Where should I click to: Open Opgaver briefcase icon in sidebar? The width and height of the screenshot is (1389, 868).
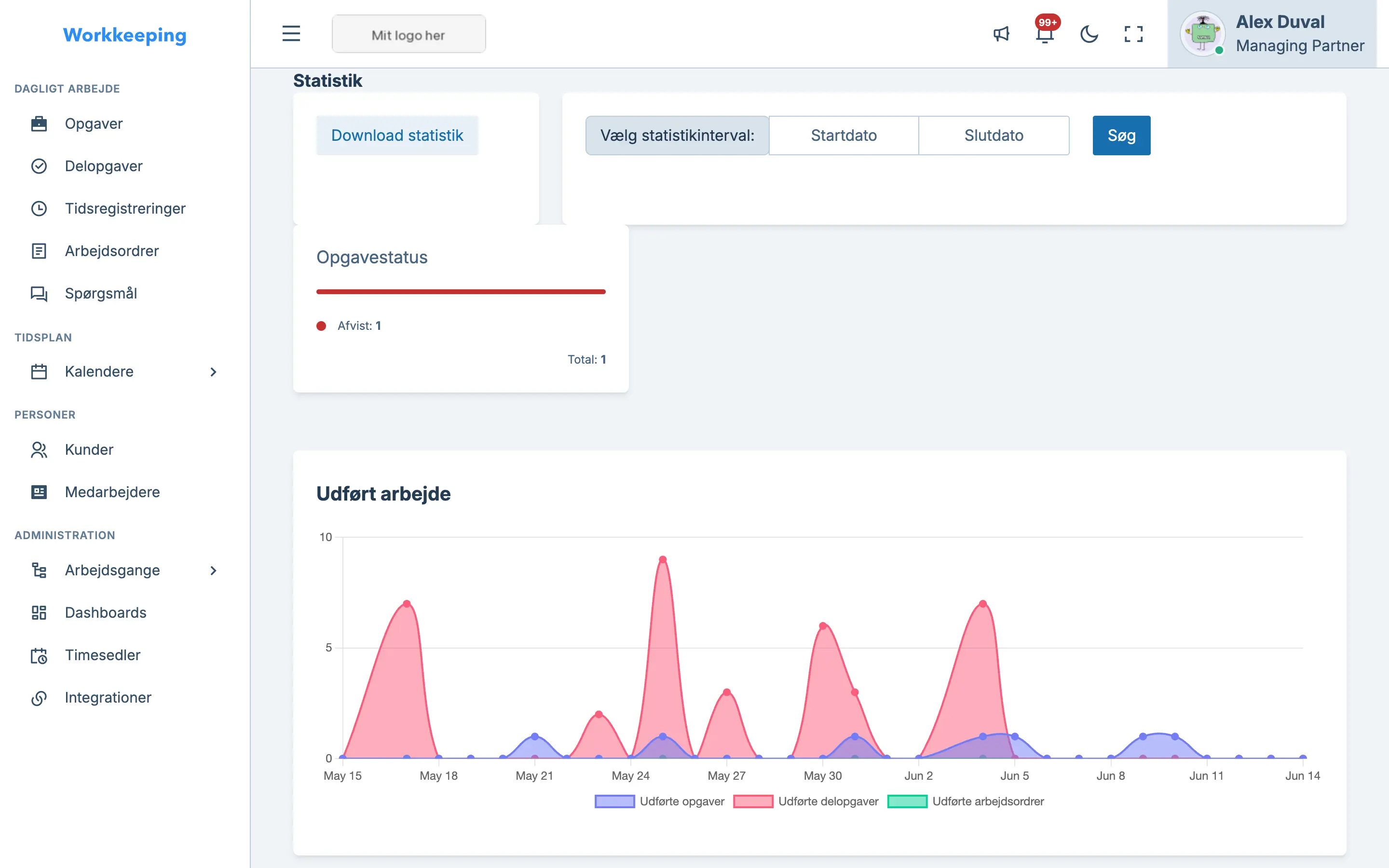click(39, 123)
